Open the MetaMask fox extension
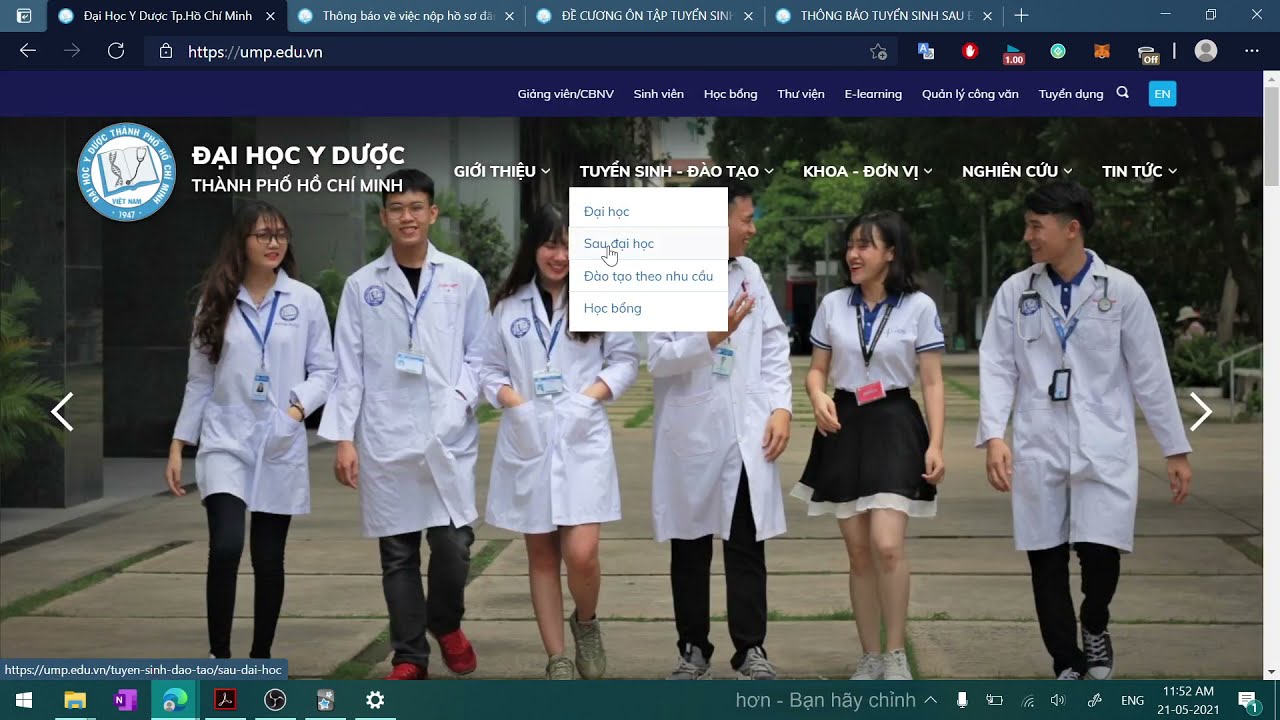 (1102, 51)
